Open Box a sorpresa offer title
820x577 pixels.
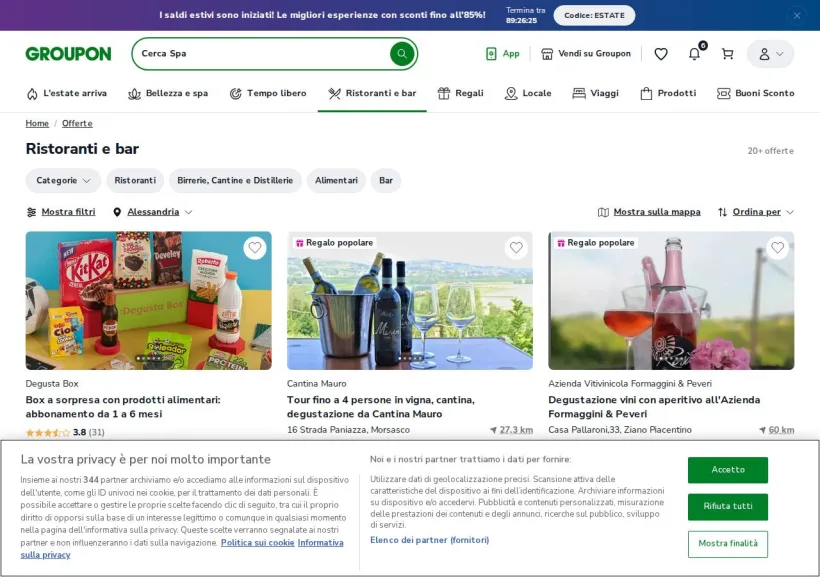(123, 406)
